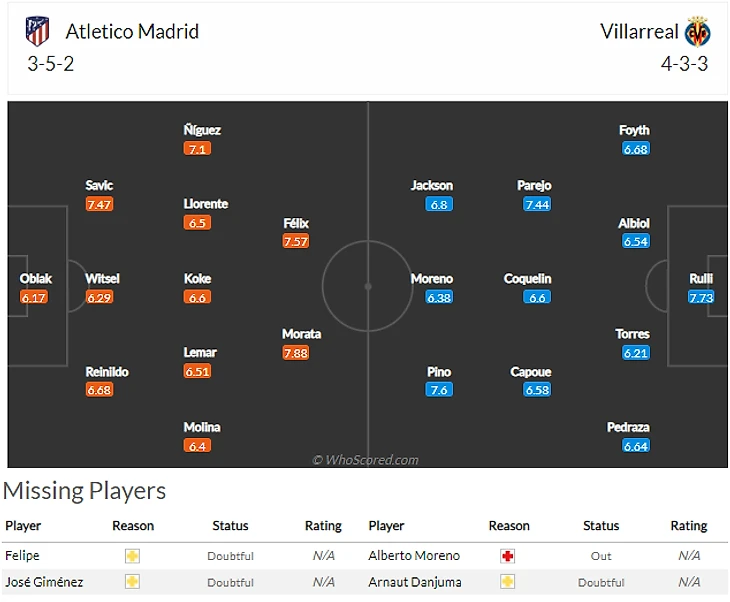The image size is (730, 602).
Task: Click the Villarreal club crest
Action: [697, 32]
